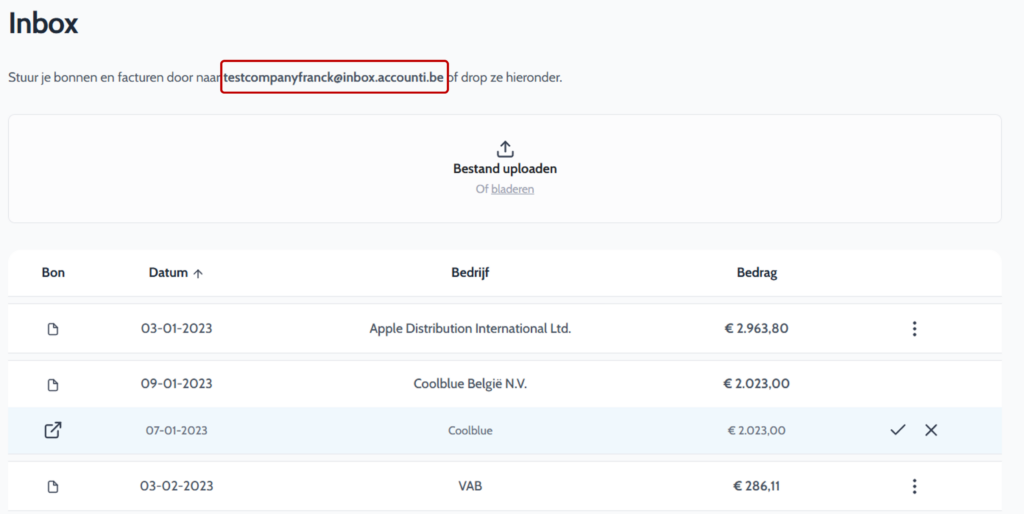Click the bladeren link
Screen dimensions: 1024x514
[x=513, y=189]
